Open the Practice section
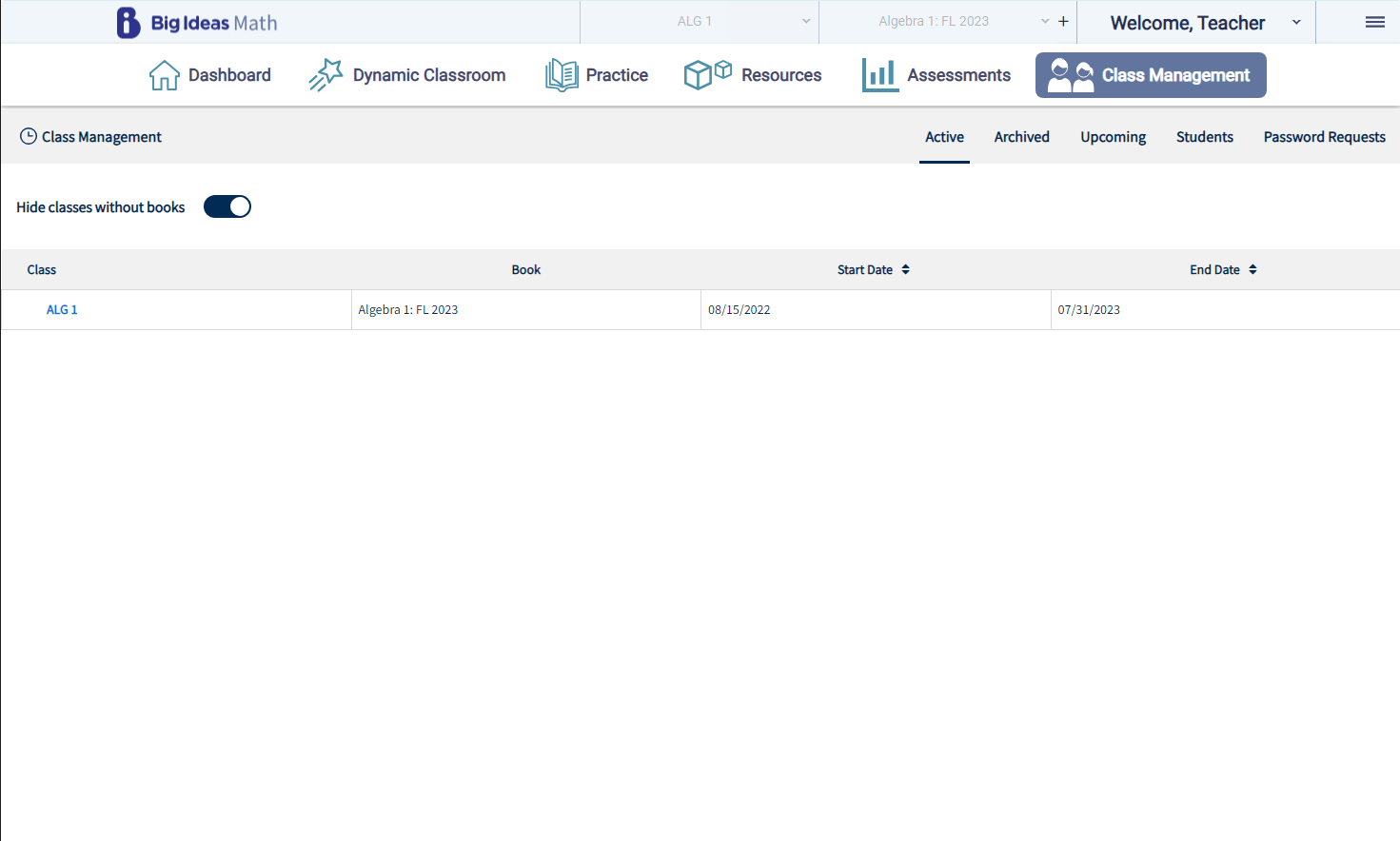1400x841 pixels. [x=597, y=75]
